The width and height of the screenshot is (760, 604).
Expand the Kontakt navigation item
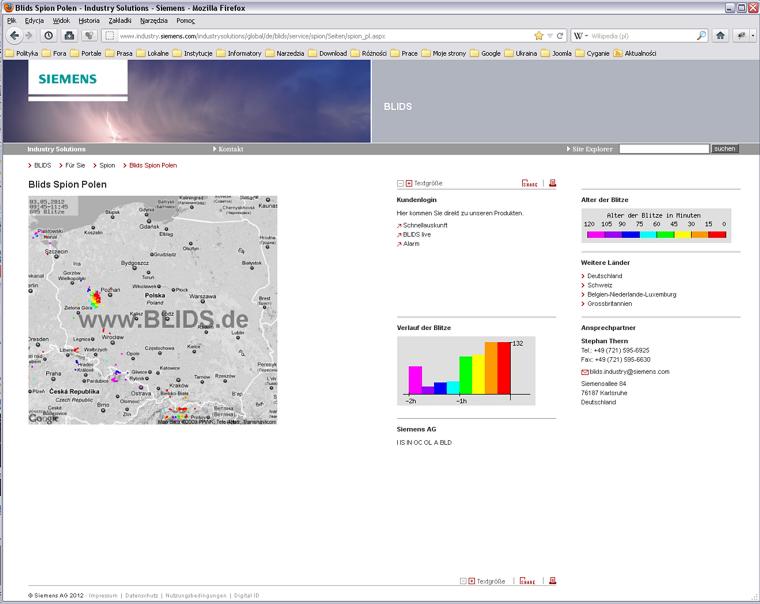pyautogui.click(x=228, y=149)
